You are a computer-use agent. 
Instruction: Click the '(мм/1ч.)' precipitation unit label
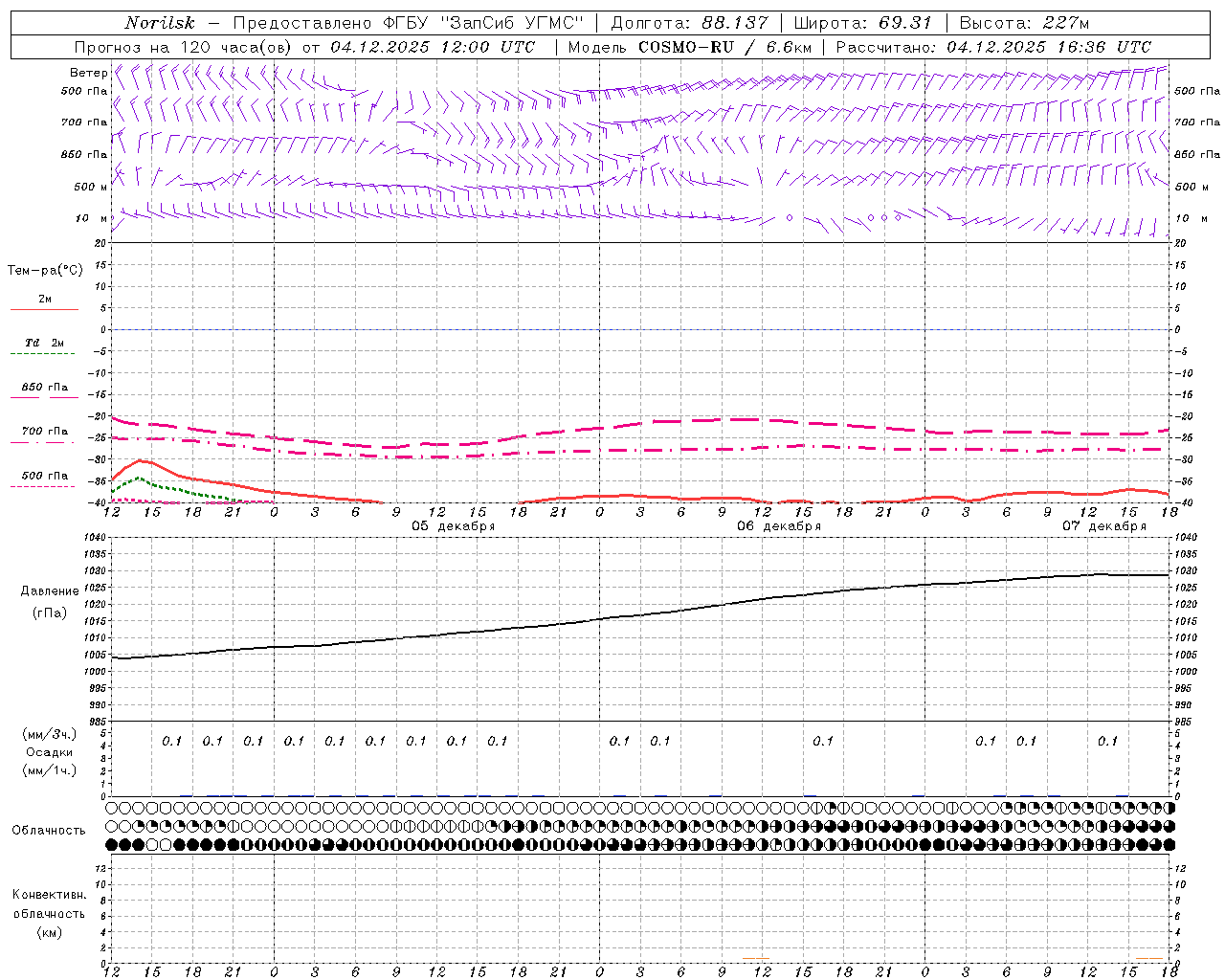point(50,770)
